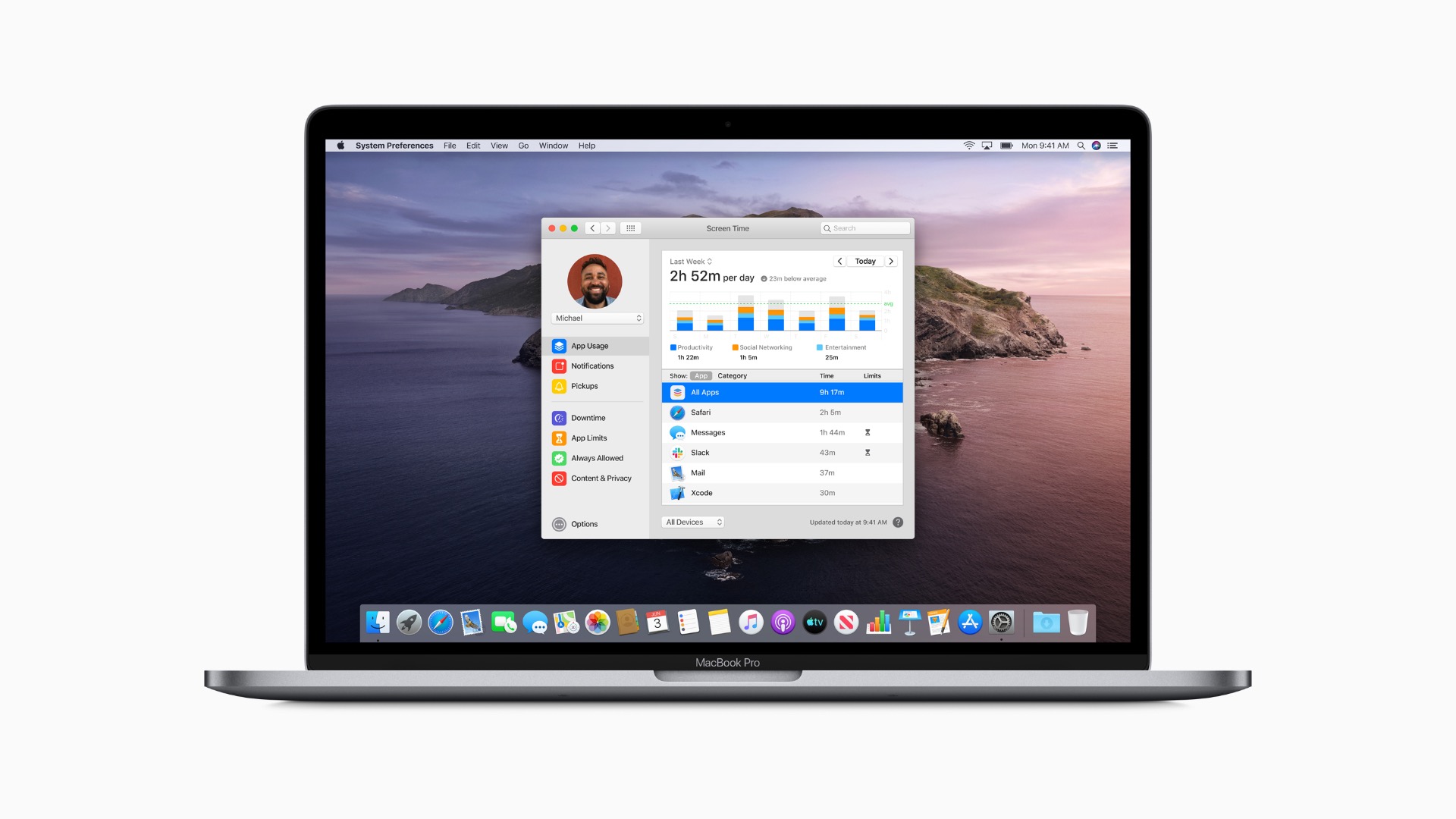Click the Options sidebar icon
1456x819 pixels.
click(559, 524)
